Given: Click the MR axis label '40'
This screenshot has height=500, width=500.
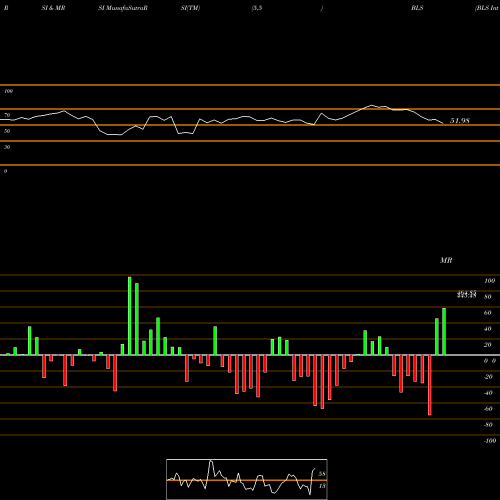Looking at the screenshot, I should (x=488, y=329).
